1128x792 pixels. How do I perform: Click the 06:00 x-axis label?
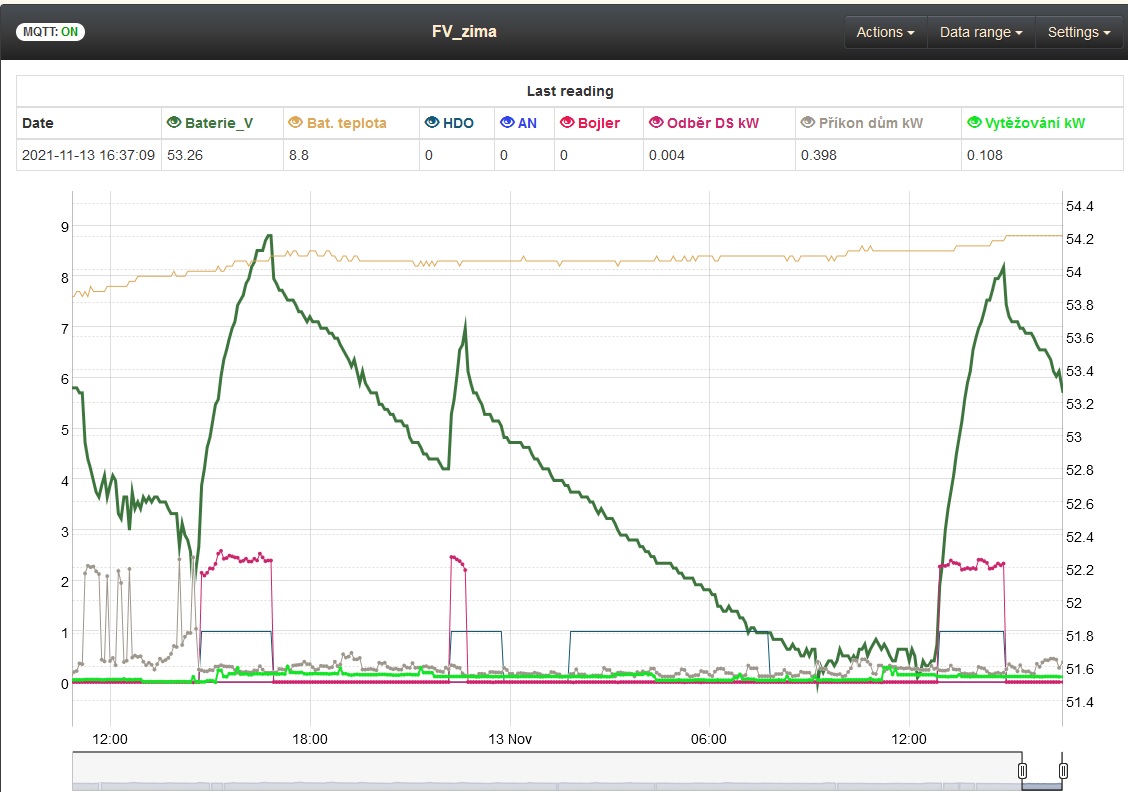point(709,739)
